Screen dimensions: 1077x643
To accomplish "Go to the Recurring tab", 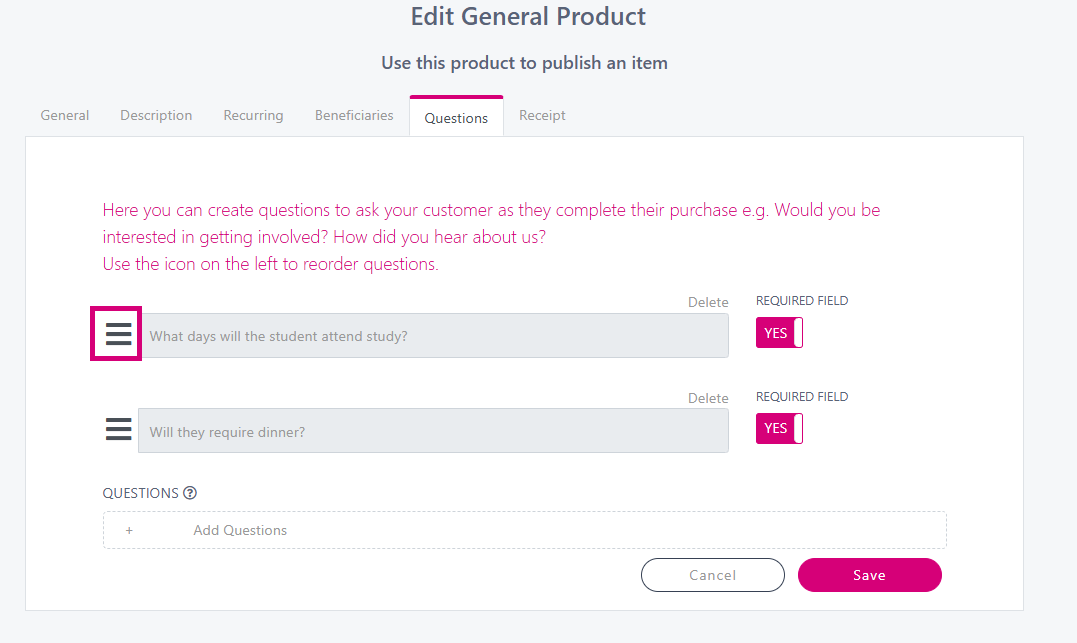I will coord(253,116).
